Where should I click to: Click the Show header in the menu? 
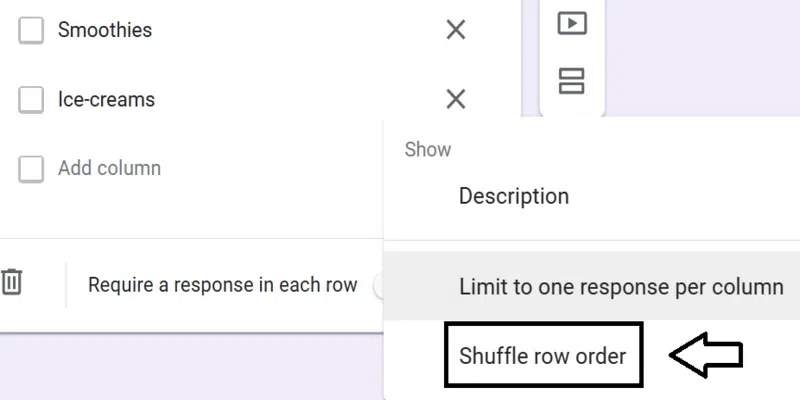click(428, 150)
